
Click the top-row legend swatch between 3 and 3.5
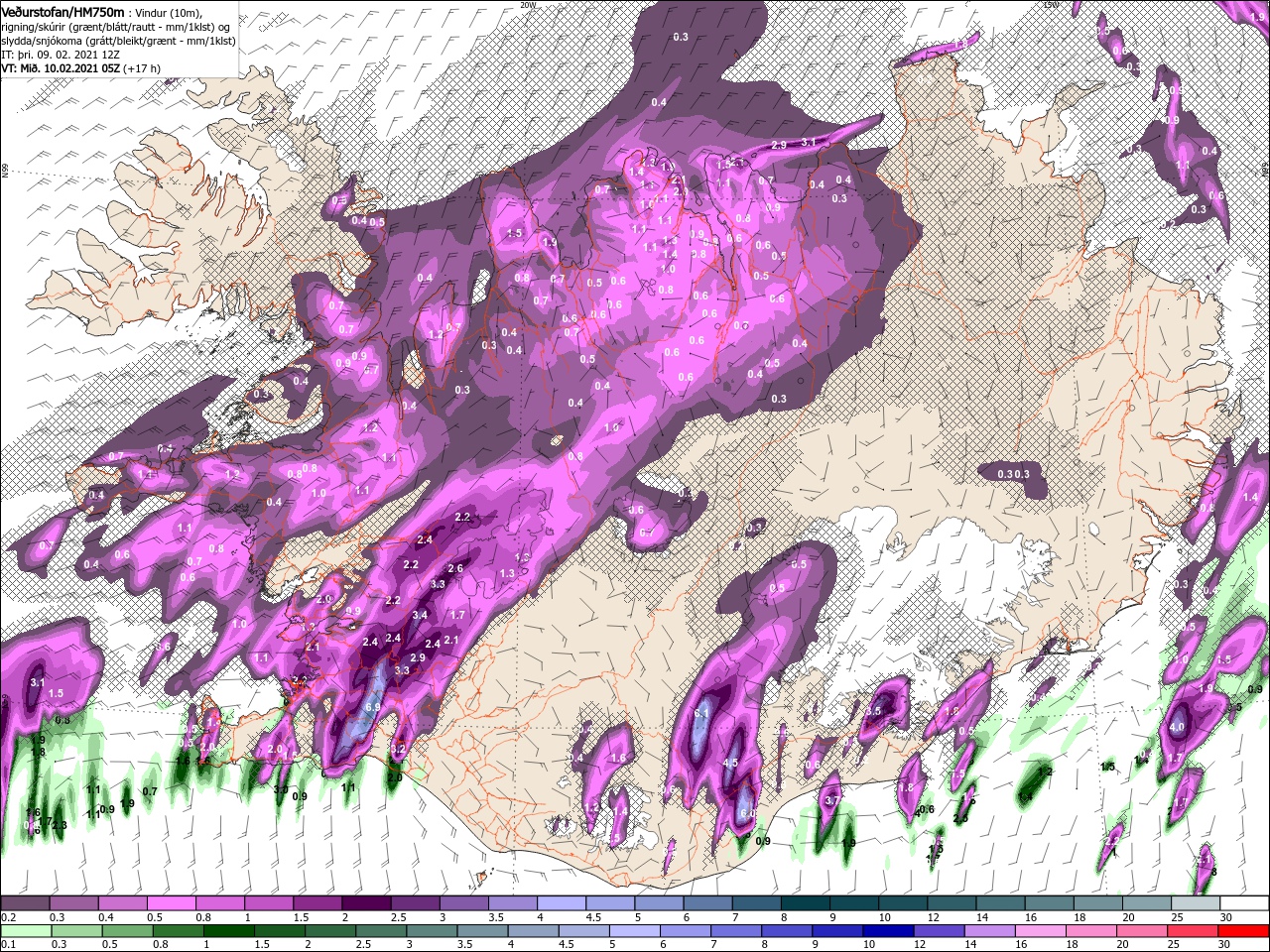click(x=462, y=903)
